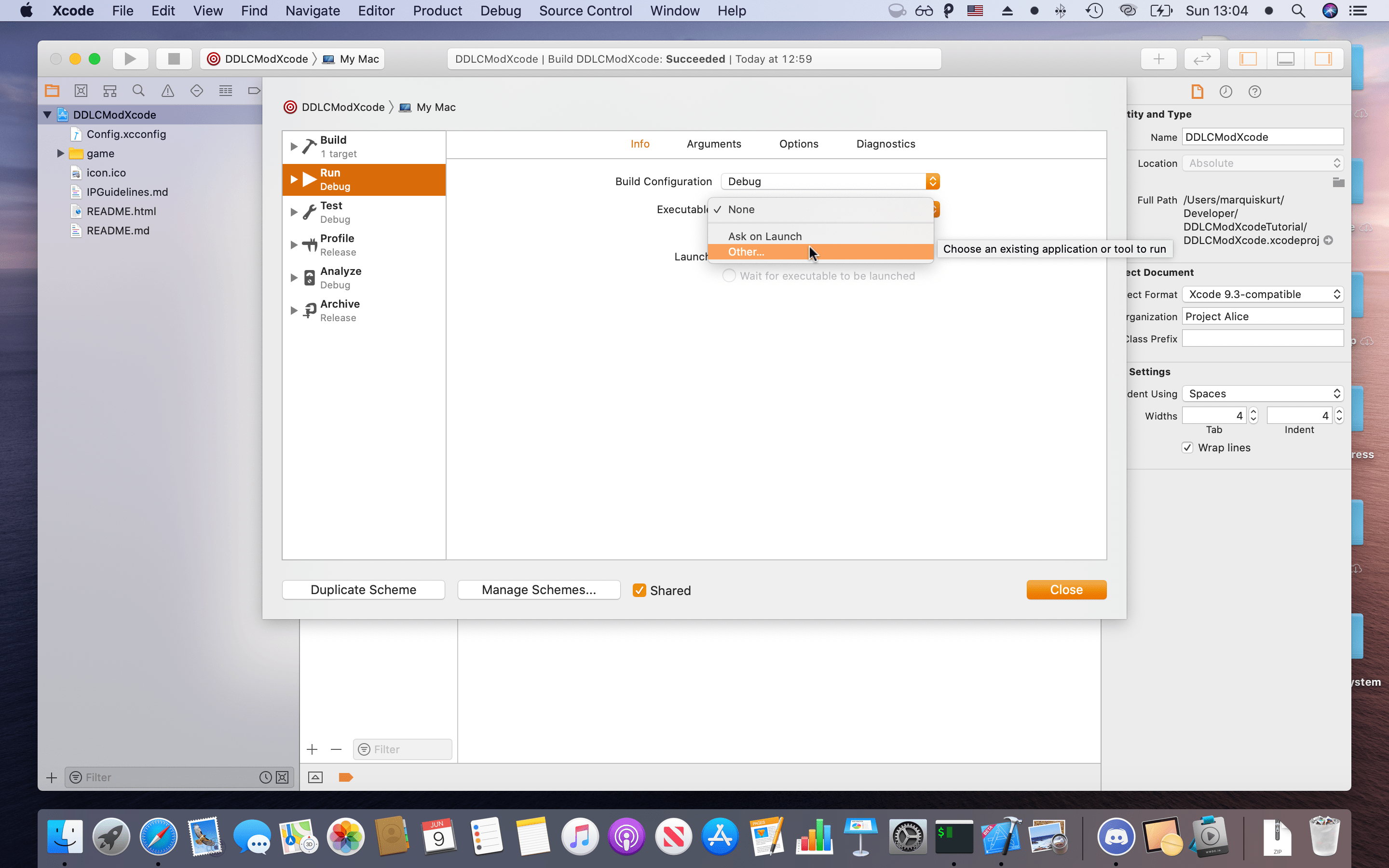Open Terminal from the Dock
1389x868 pixels.
(x=954, y=837)
